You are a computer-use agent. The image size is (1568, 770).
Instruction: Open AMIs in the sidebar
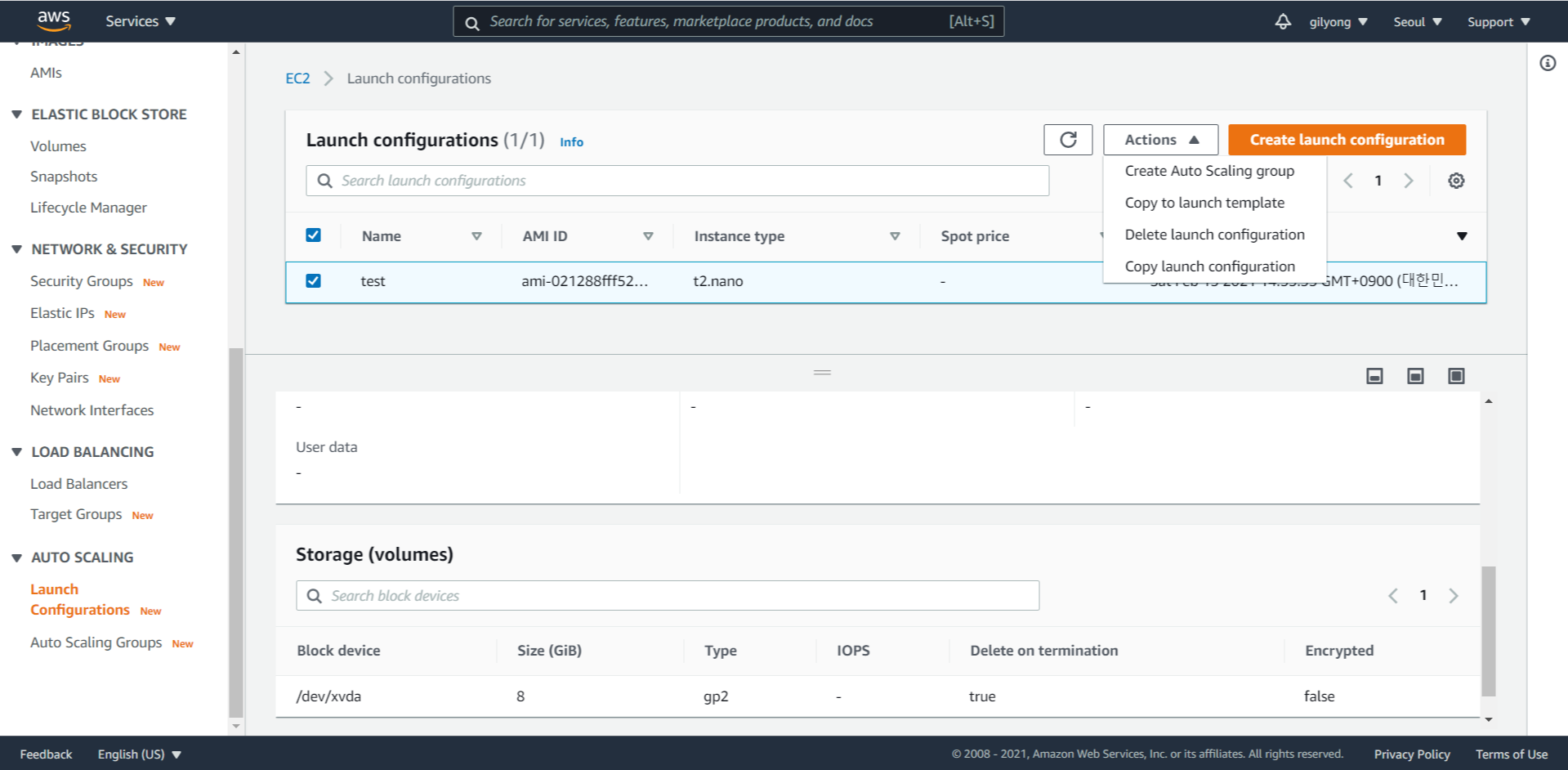click(x=46, y=73)
